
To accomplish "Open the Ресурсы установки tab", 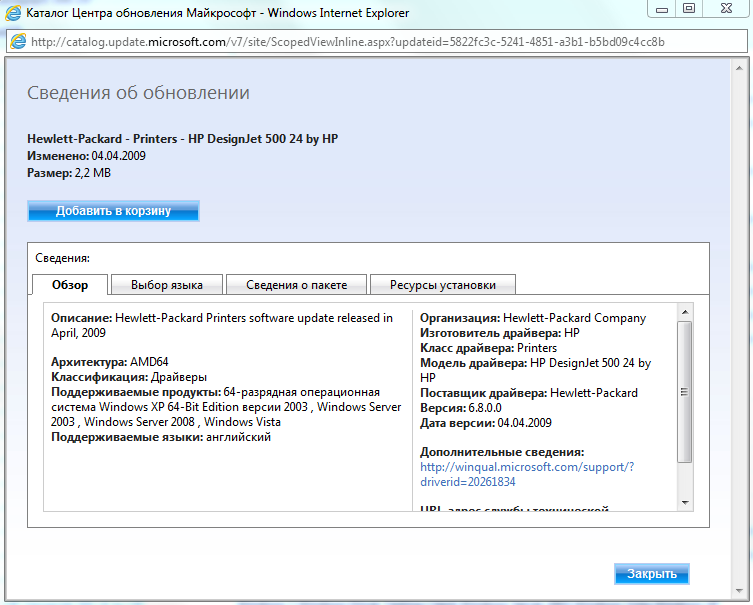I will coord(443,285).
